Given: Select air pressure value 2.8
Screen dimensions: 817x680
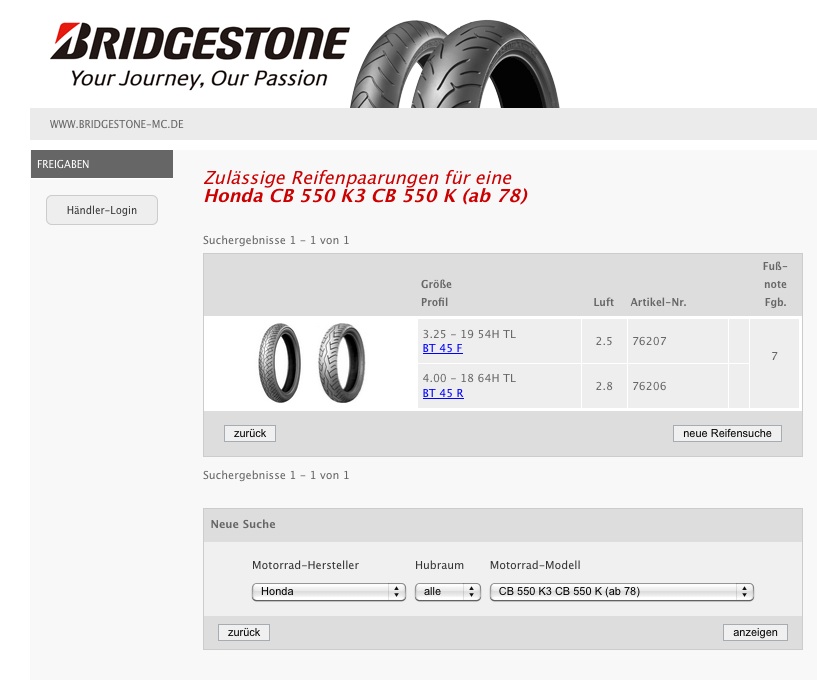Looking at the screenshot, I should 604,386.
